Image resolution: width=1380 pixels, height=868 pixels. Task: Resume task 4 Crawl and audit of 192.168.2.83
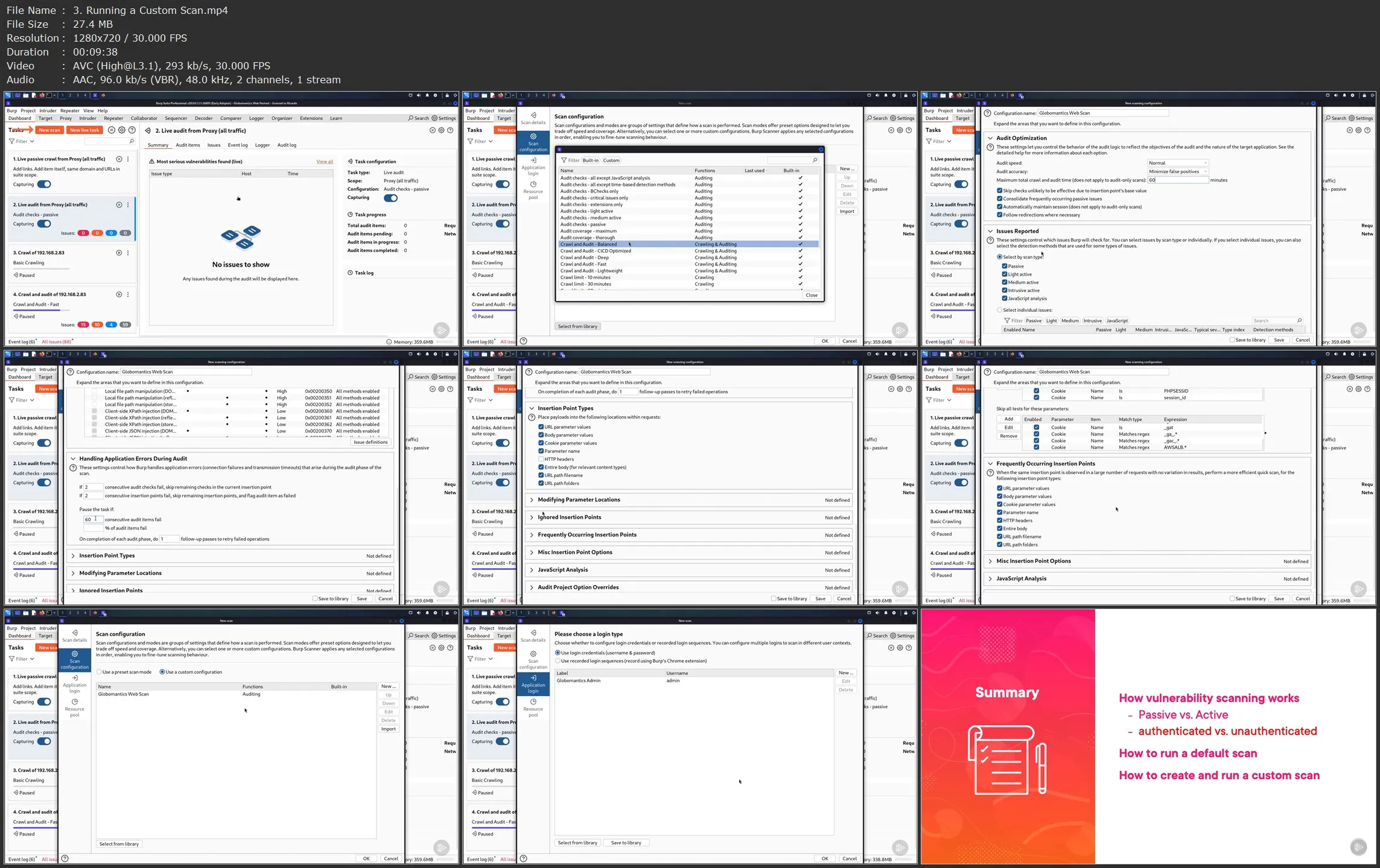coord(119,294)
